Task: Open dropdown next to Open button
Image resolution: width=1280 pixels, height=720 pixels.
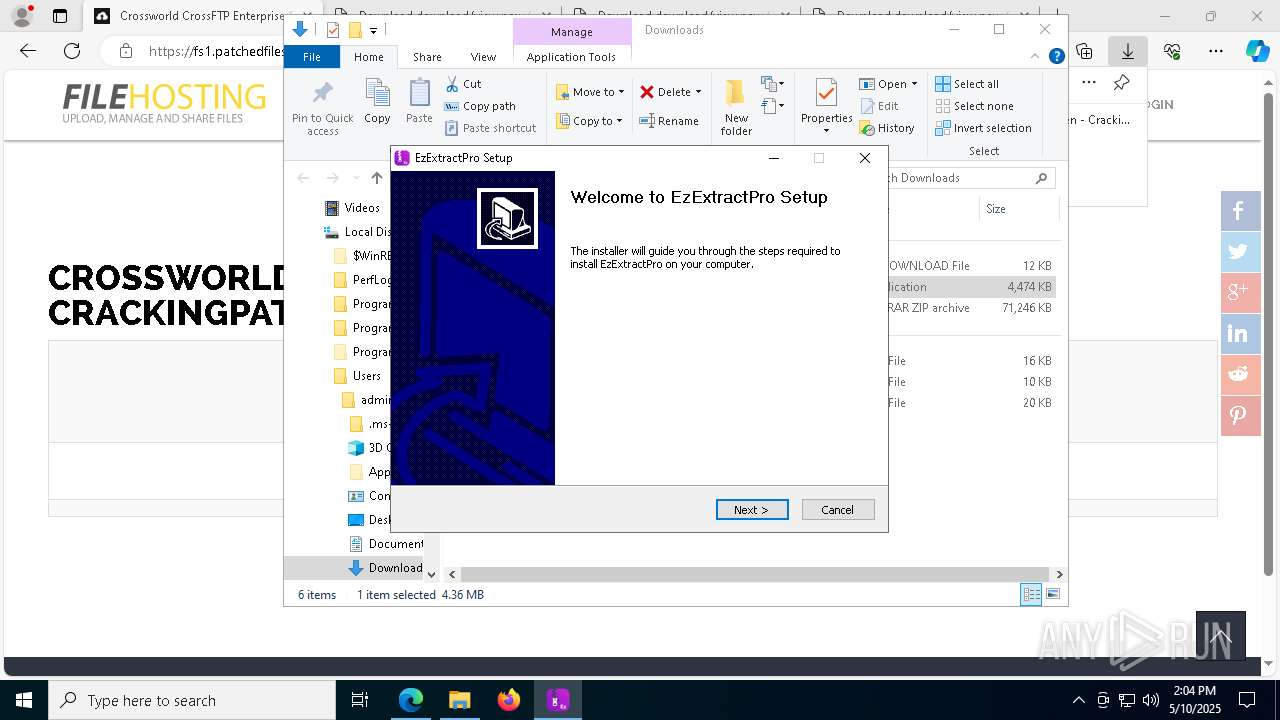Action: [914, 84]
